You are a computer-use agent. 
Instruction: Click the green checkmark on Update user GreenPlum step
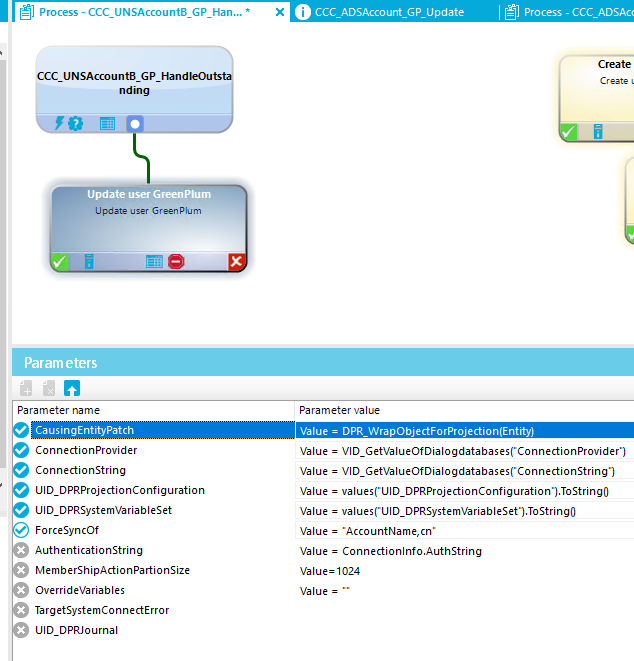click(x=59, y=262)
